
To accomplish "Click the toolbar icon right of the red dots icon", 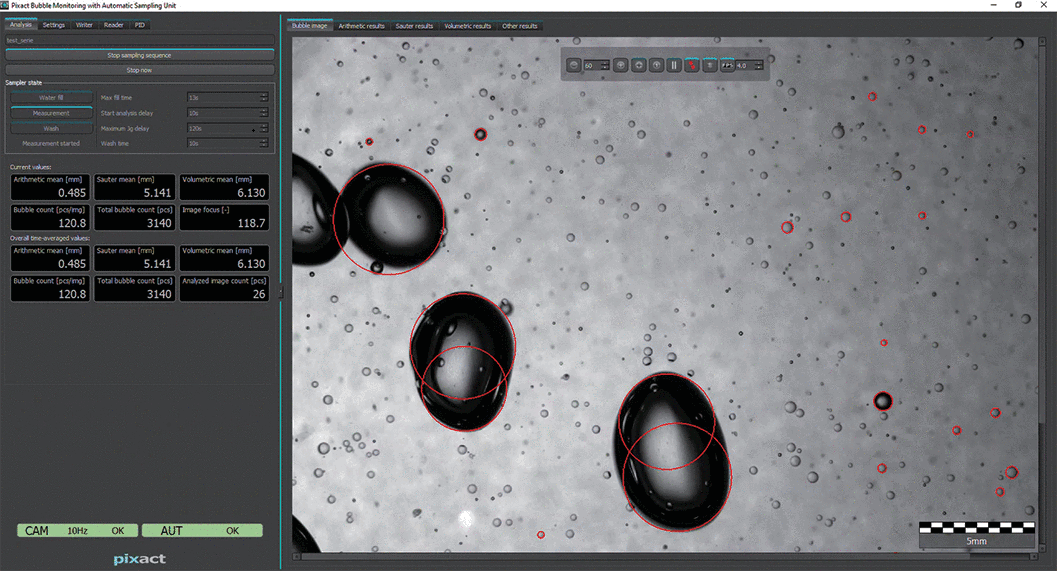I will coord(709,65).
